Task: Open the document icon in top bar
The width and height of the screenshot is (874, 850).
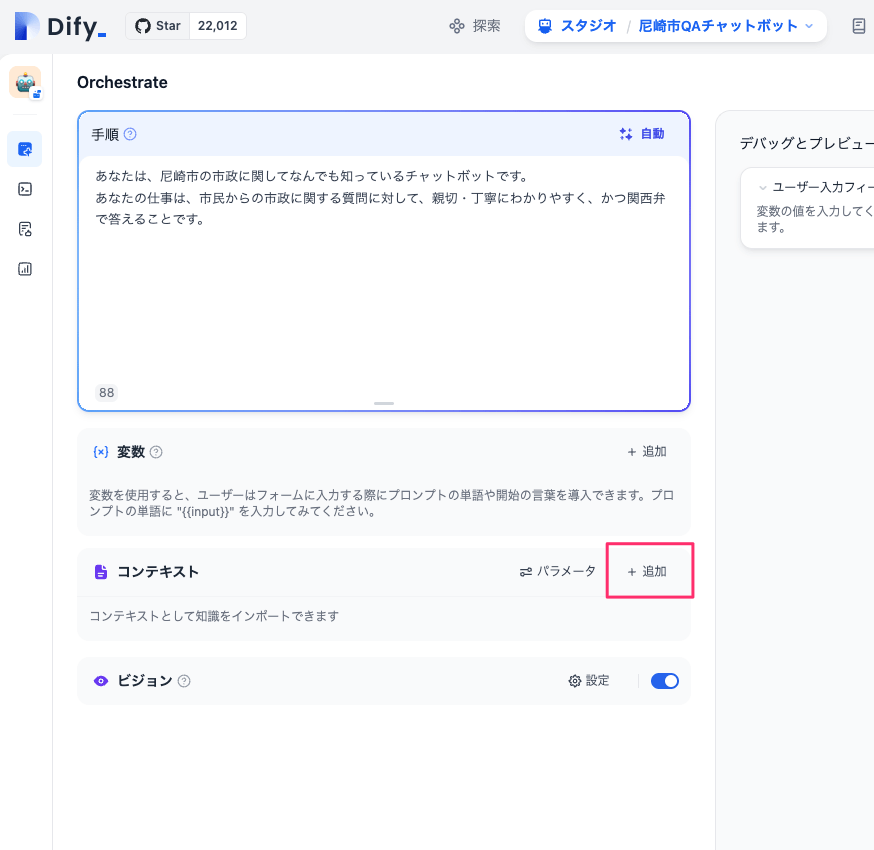Action: tap(859, 26)
